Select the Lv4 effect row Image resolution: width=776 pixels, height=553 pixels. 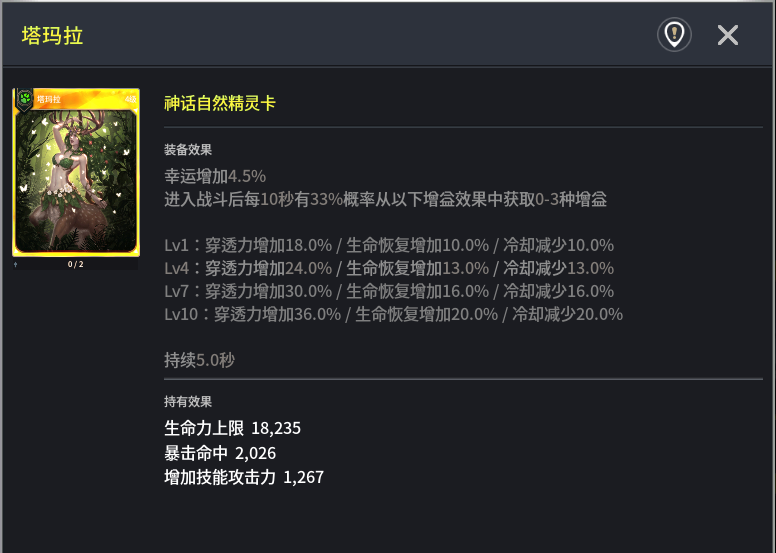pyautogui.click(x=389, y=268)
